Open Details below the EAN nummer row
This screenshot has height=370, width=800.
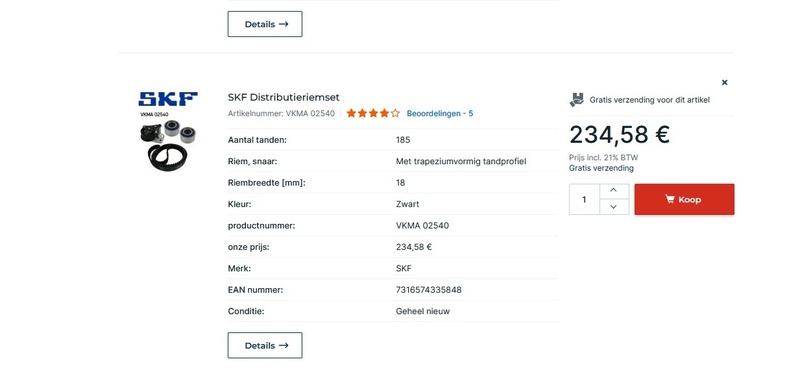(x=265, y=346)
